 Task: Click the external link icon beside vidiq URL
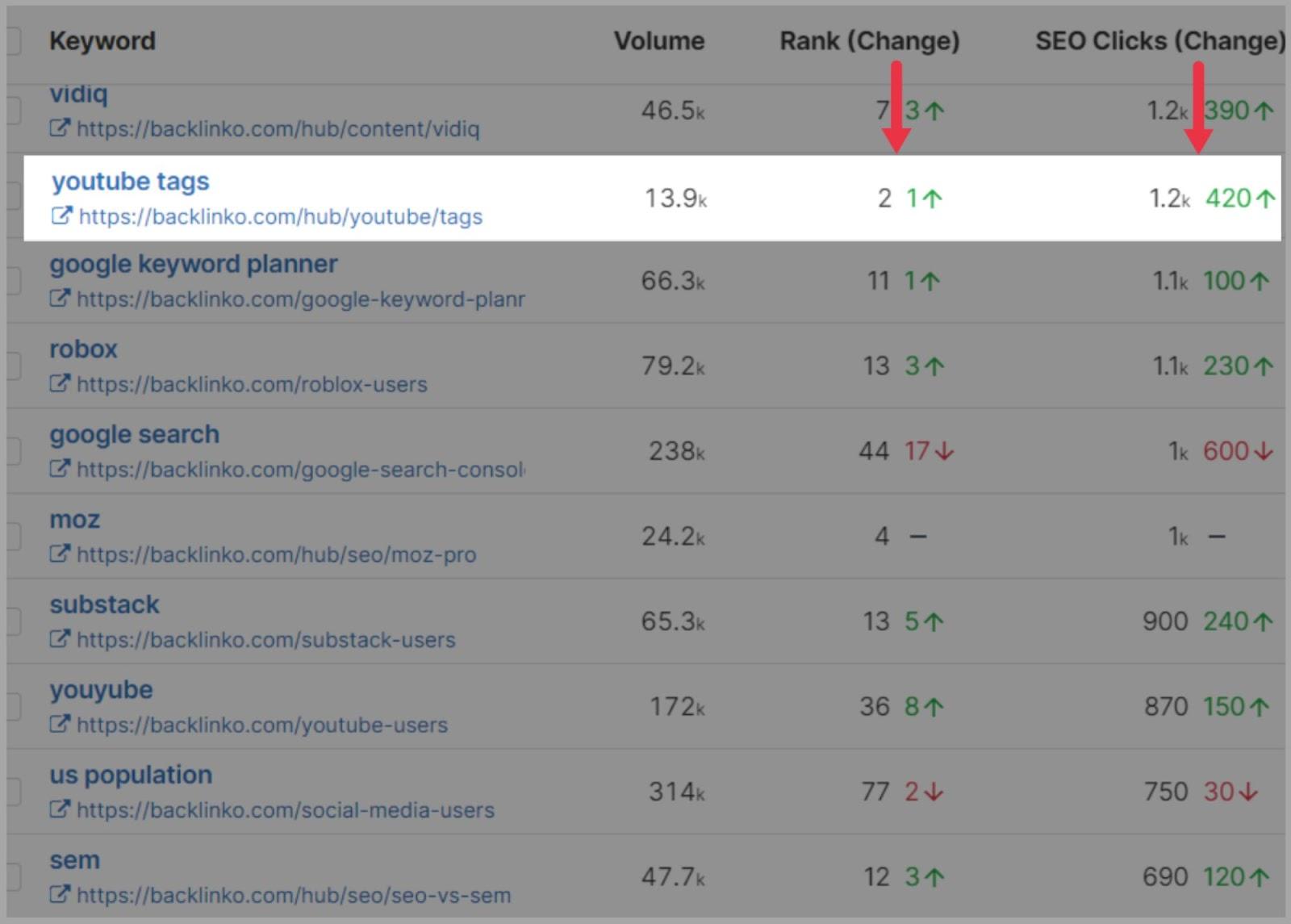[x=61, y=128]
